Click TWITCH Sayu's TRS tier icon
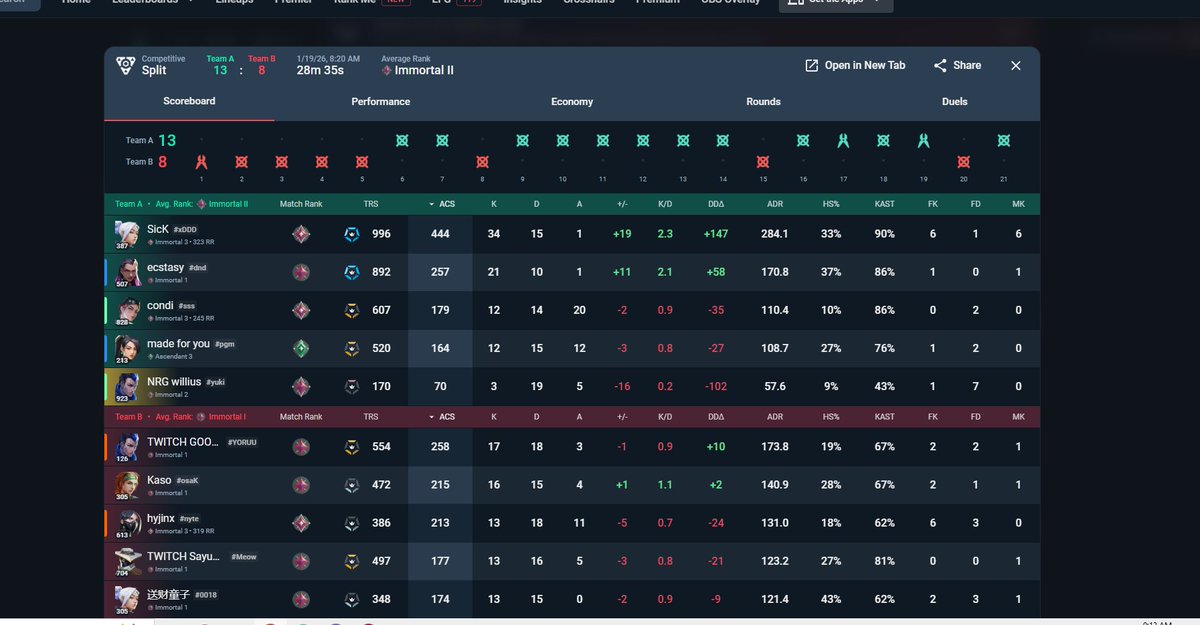 (352, 561)
